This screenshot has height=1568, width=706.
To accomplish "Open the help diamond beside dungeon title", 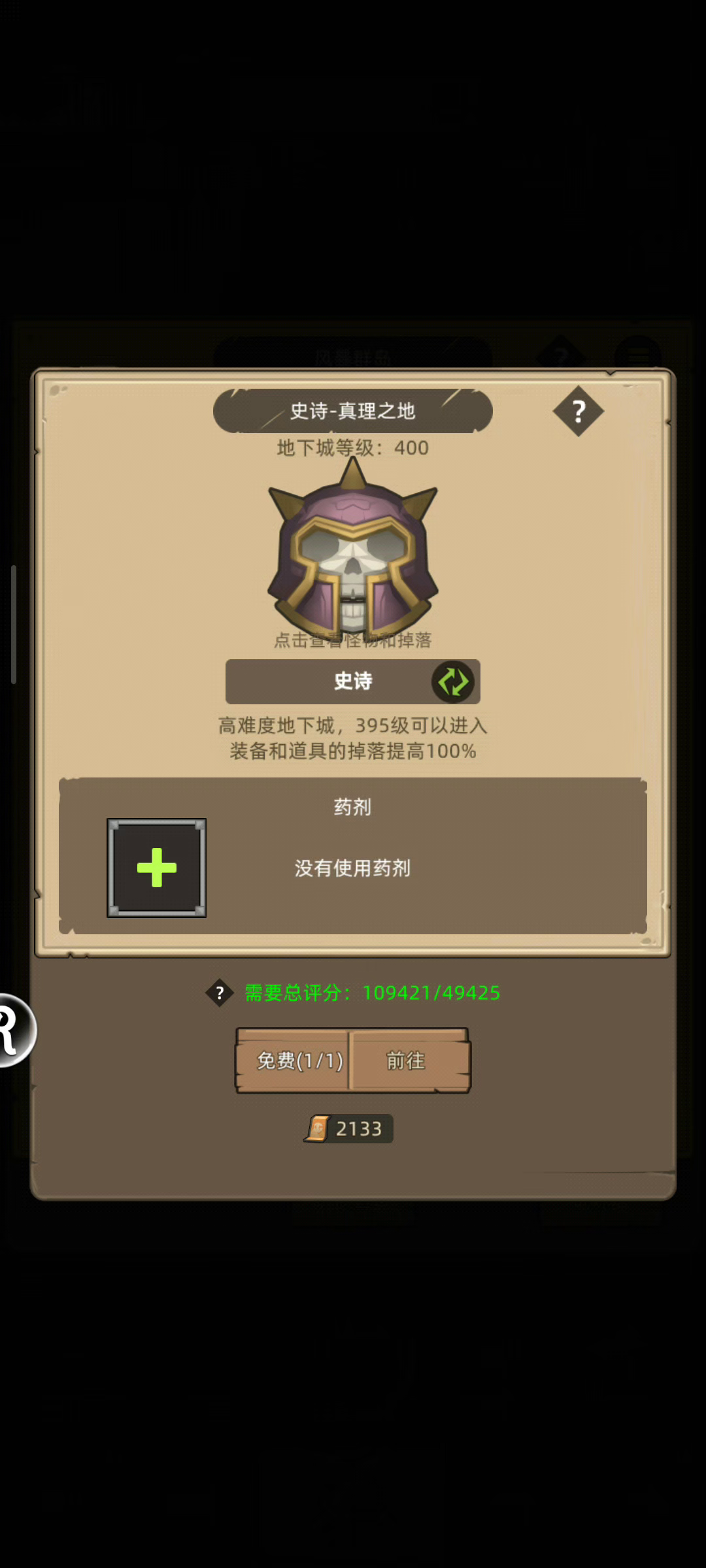I will (x=579, y=411).
